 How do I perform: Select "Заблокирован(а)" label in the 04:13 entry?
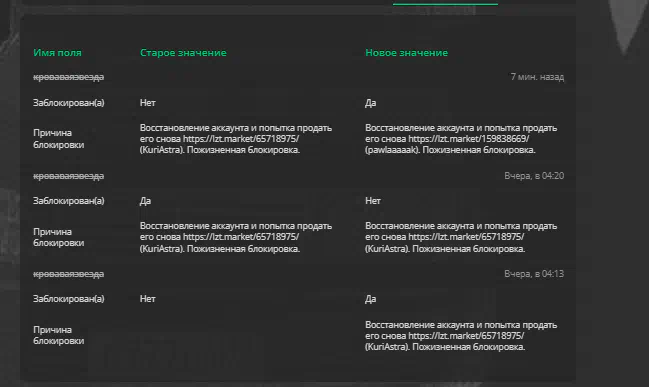69,299
